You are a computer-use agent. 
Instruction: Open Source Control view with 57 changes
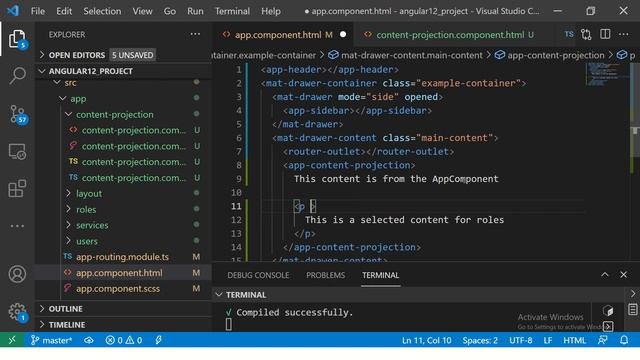tap(17, 114)
